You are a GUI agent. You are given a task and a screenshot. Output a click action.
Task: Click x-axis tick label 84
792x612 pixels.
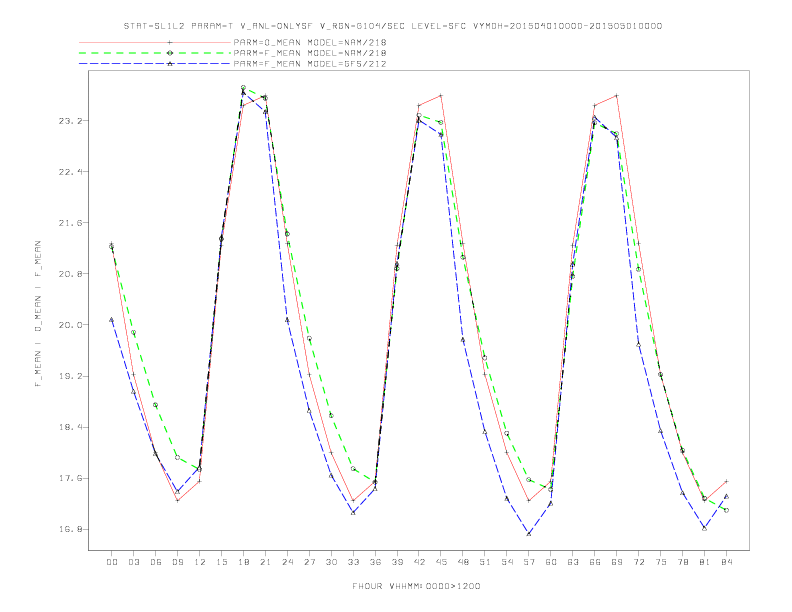point(727,562)
